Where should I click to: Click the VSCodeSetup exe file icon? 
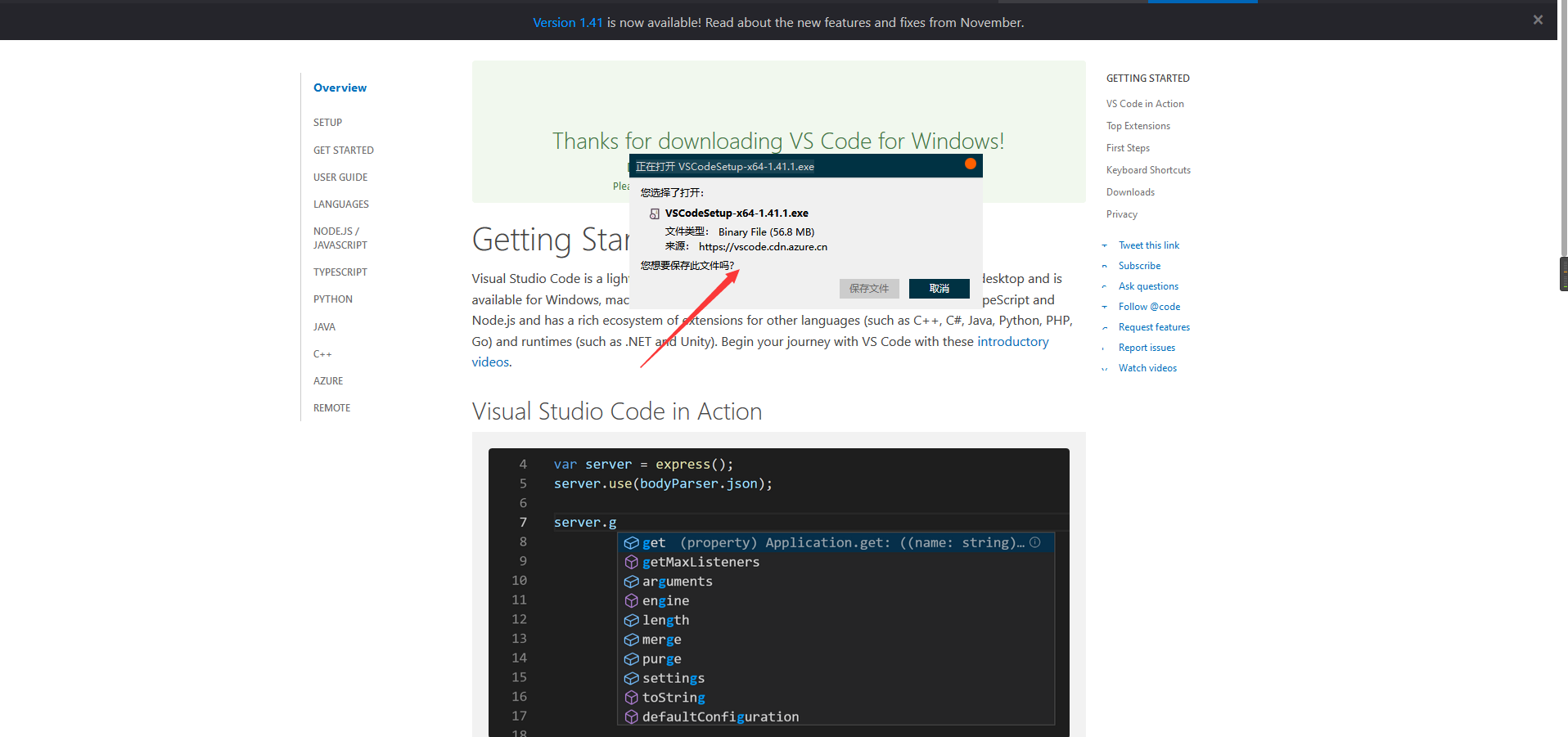[655, 213]
